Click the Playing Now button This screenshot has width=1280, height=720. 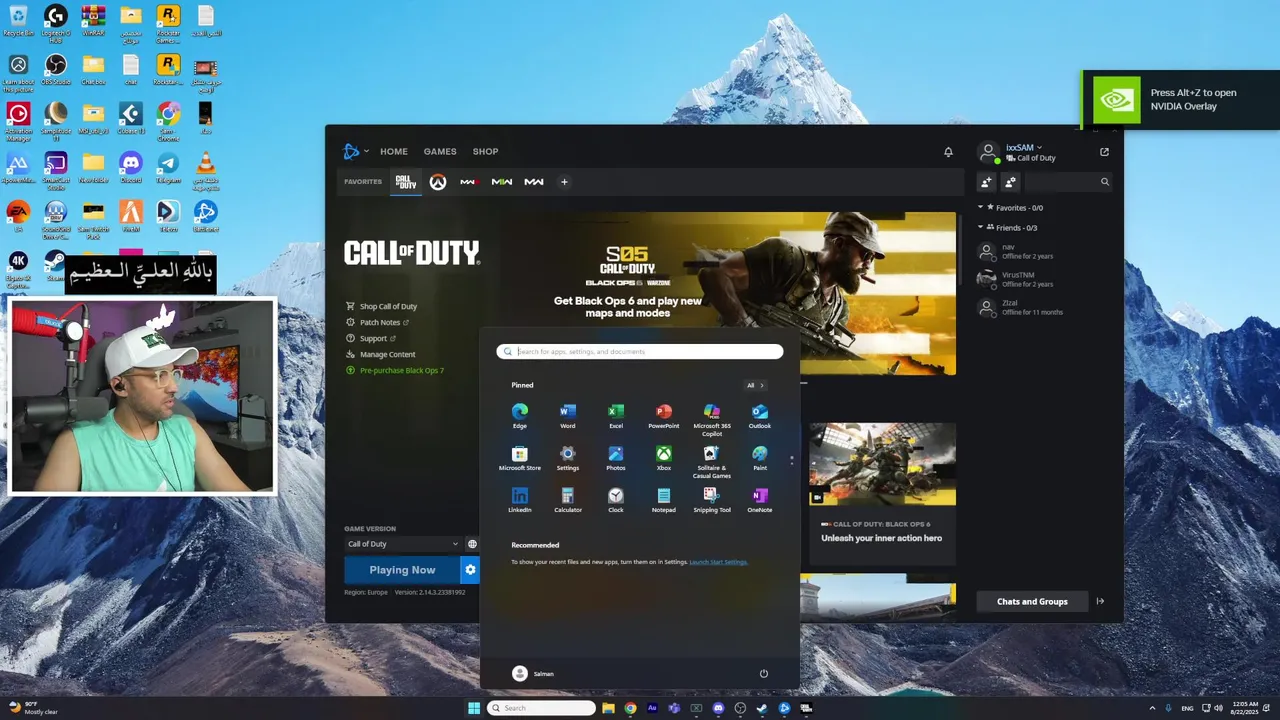(x=402, y=570)
